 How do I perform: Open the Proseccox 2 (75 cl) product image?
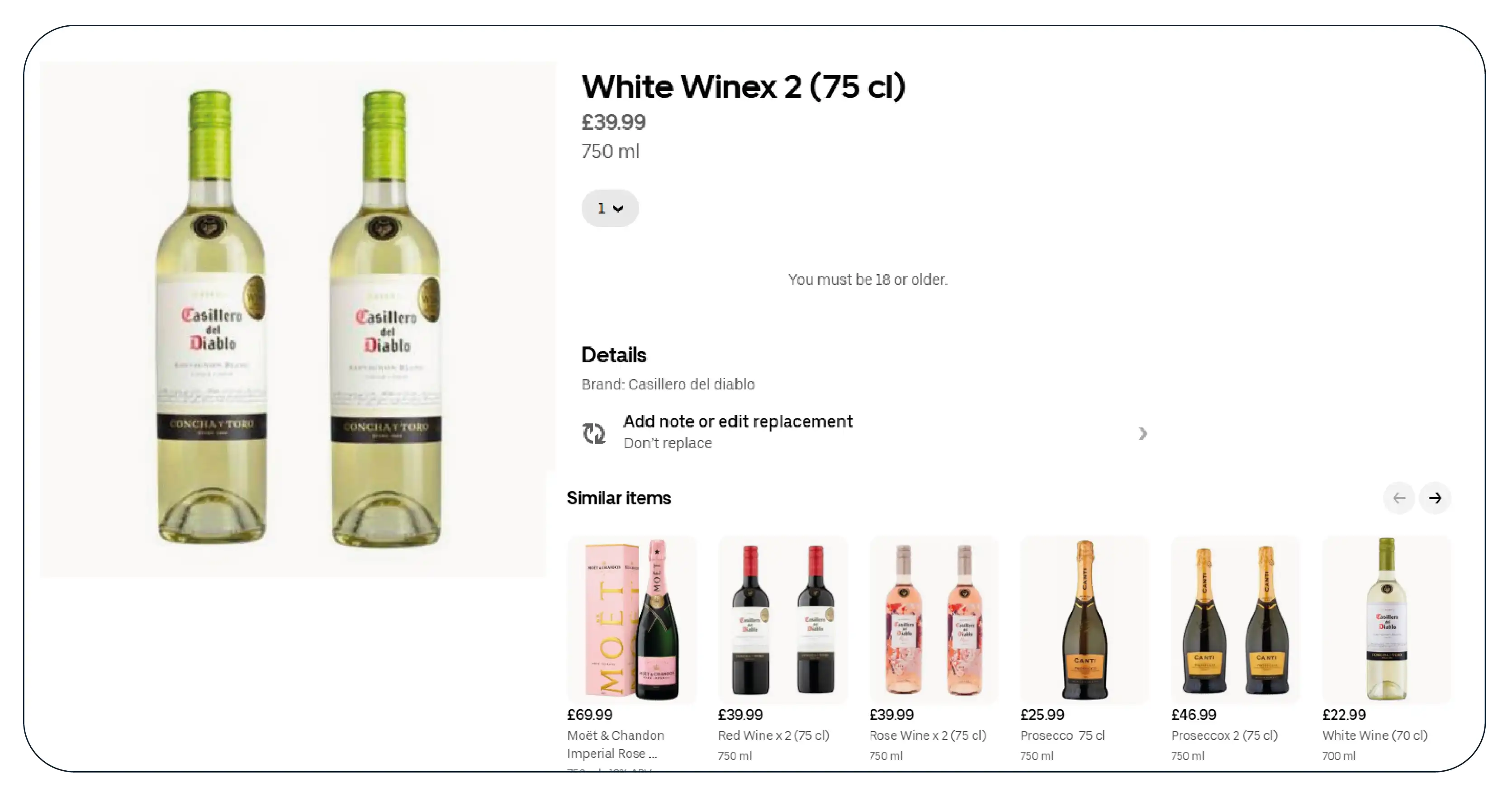click(1235, 619)
